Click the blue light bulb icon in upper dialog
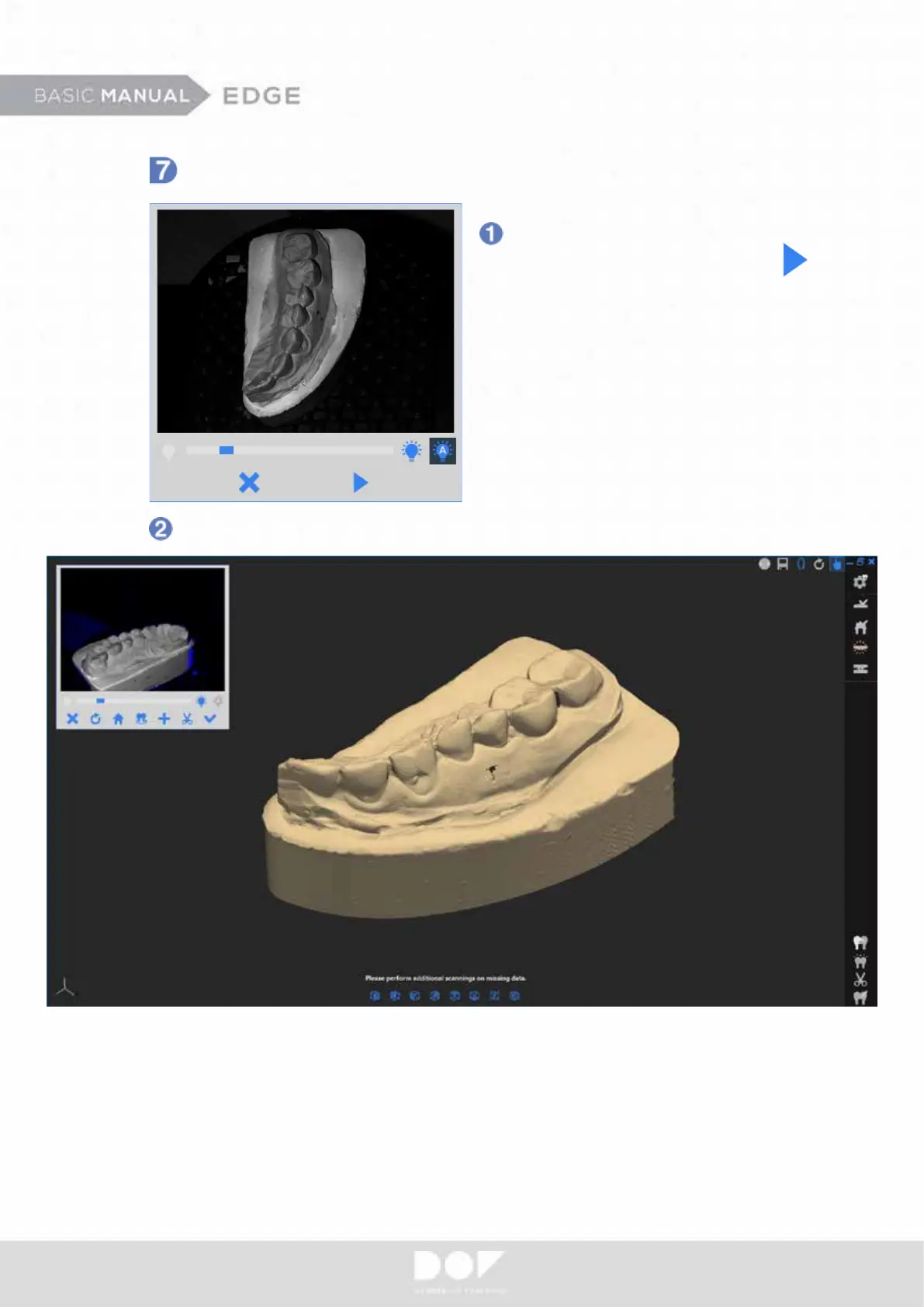924x1307 pixels. point(412,451)
